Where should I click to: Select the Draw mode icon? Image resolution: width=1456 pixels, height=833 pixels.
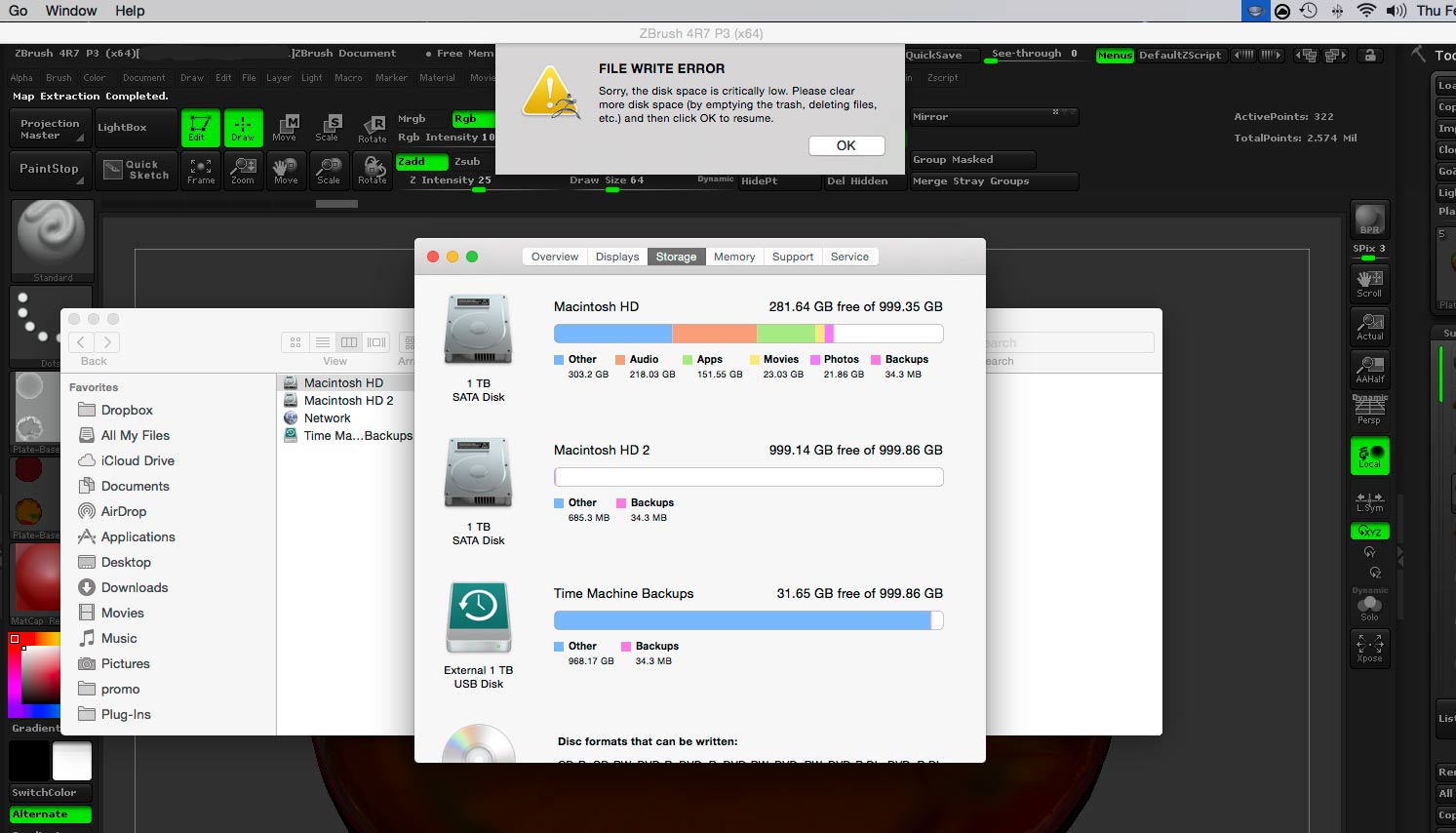[x=243, y=128]
